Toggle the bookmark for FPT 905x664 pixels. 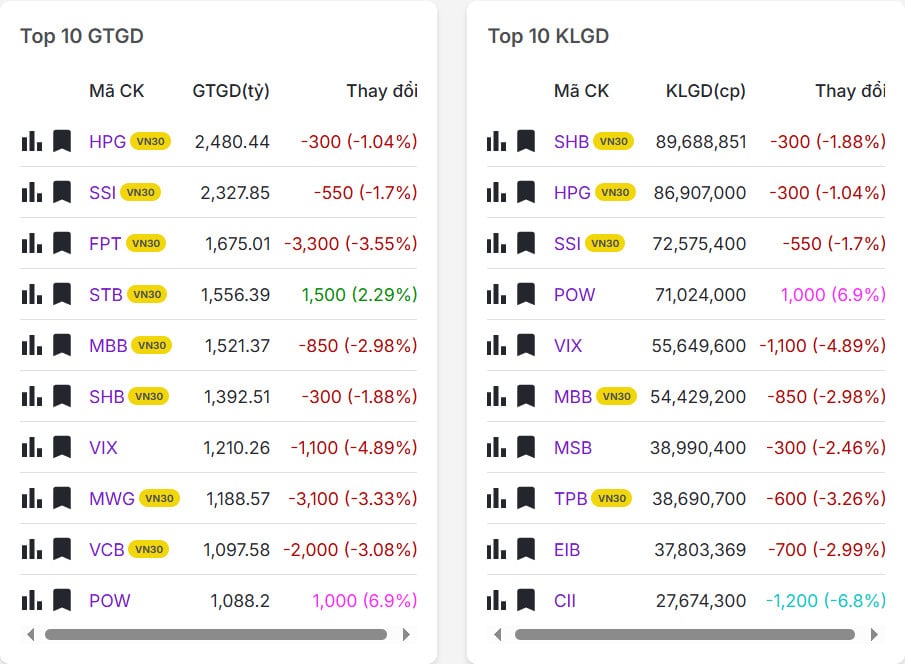(x=61, y=243)
